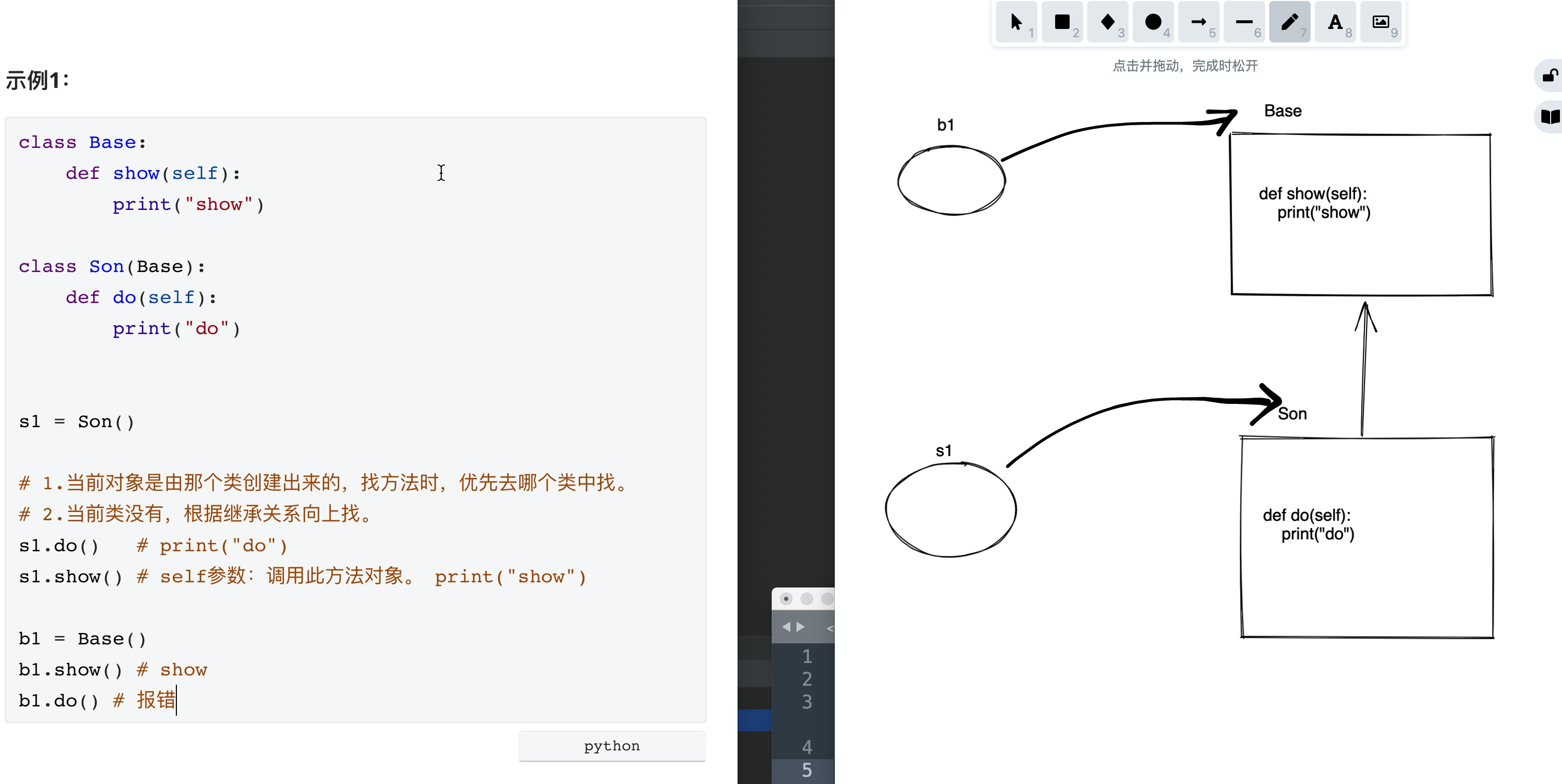Select the ellipse drawing tool
The width and height of the screenshot is (1562, 784).
(x=1153, y=22)
